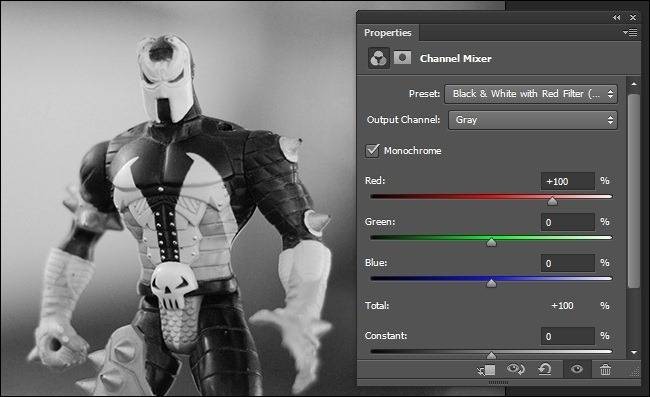This screenshot has height=397, width=650.
Task: Collapse the Properties panel with double arrows
Action: (616, 17)
